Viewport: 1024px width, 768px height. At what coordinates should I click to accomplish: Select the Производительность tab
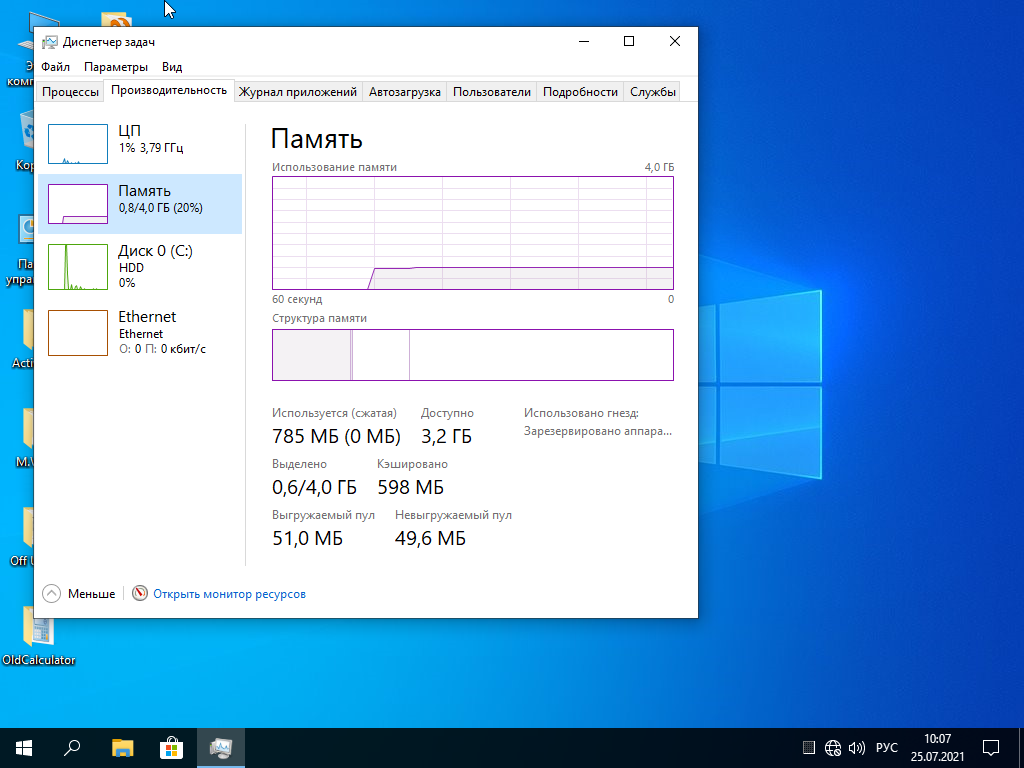pyautogui.click(x=169, y=91)
